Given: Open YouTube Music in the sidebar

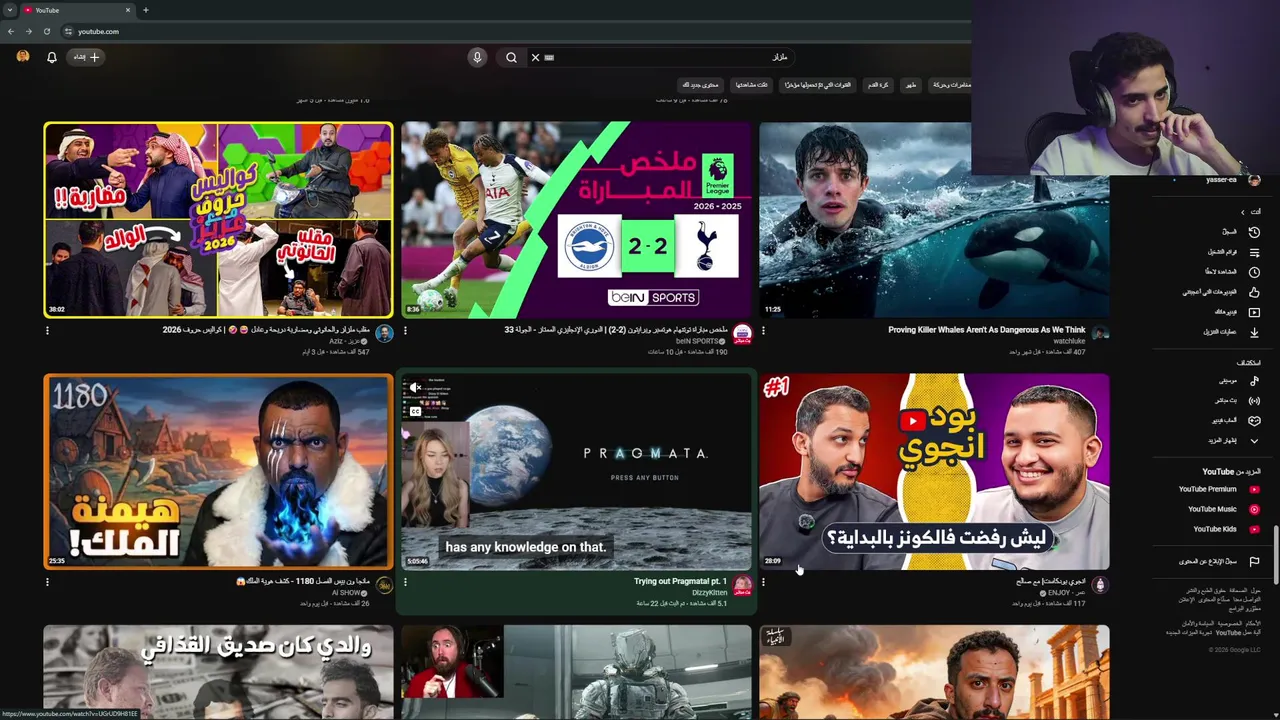Looking at the screenshot, I should point(1222,509).
